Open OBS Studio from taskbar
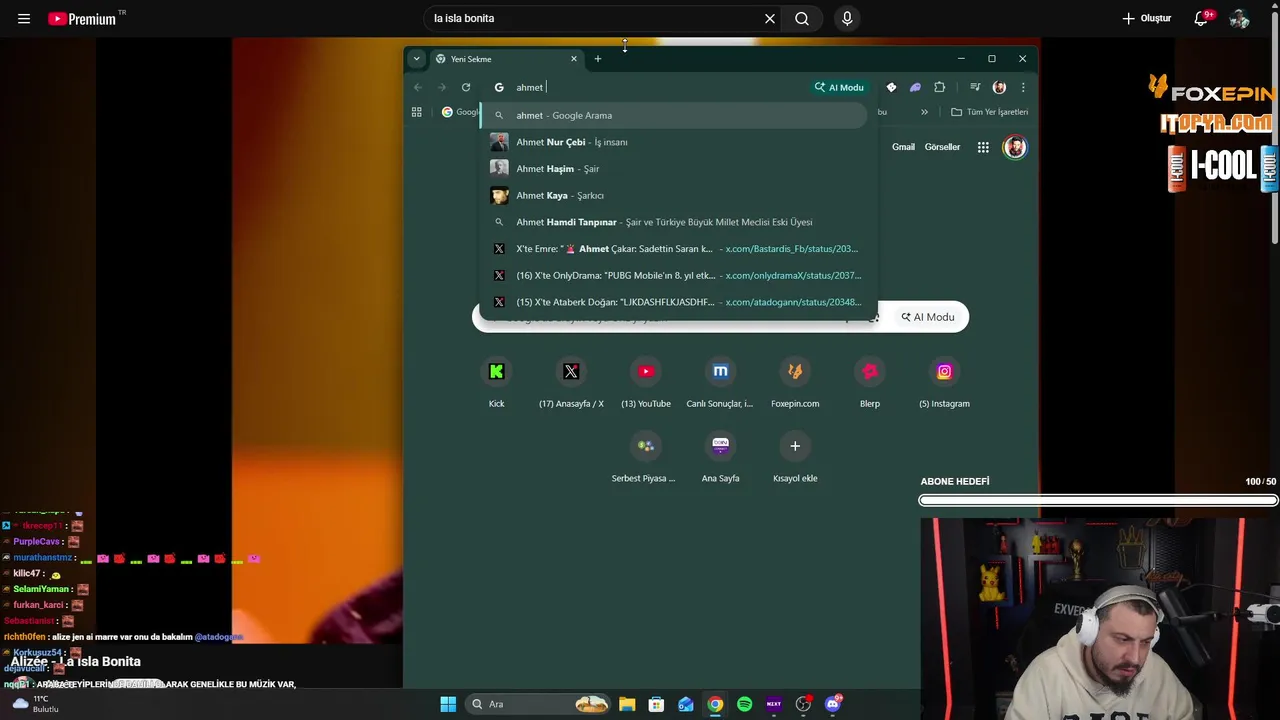This screenshot has width=1280, height=720. point(803,704)
